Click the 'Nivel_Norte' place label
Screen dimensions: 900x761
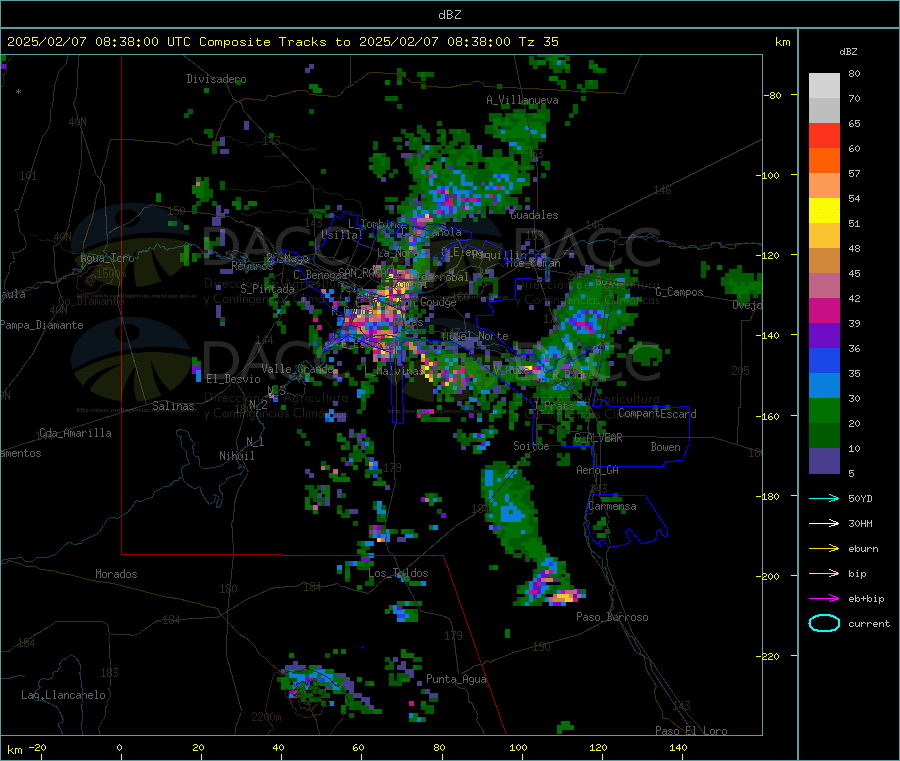(475, 336)
